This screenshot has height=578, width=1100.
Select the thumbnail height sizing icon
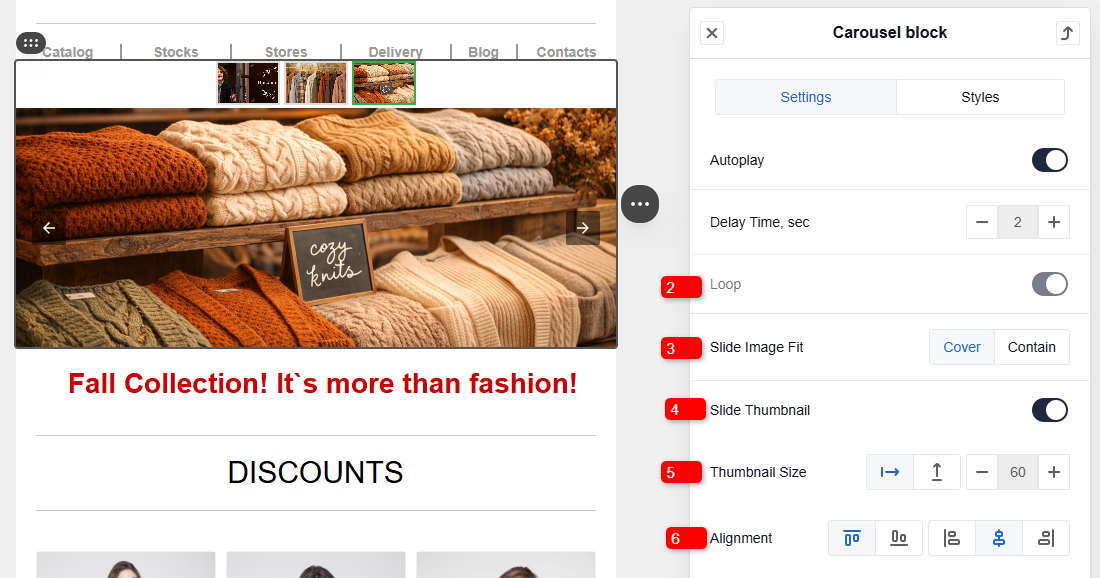(937, 472)
